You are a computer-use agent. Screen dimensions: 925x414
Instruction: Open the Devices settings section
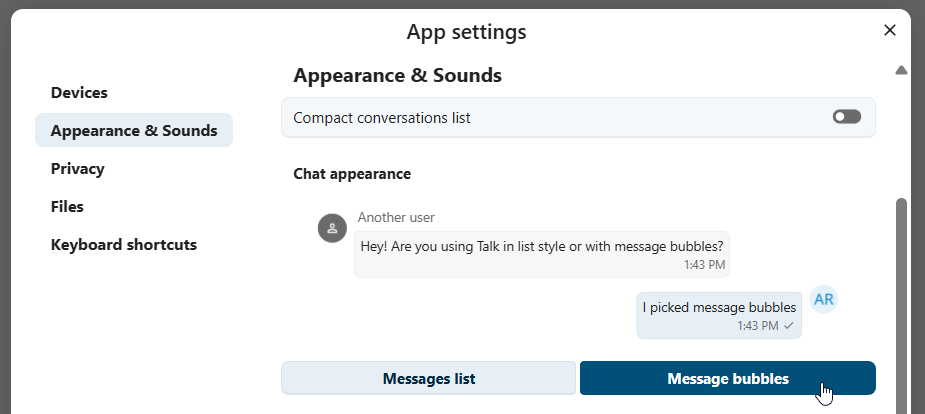[79, 92]
